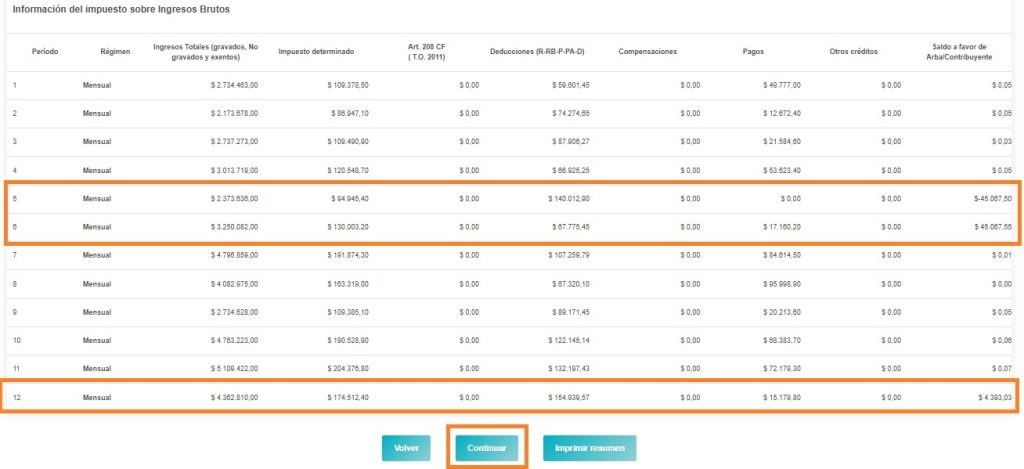Select the Art. 208 CF column header

click(428, 51)
